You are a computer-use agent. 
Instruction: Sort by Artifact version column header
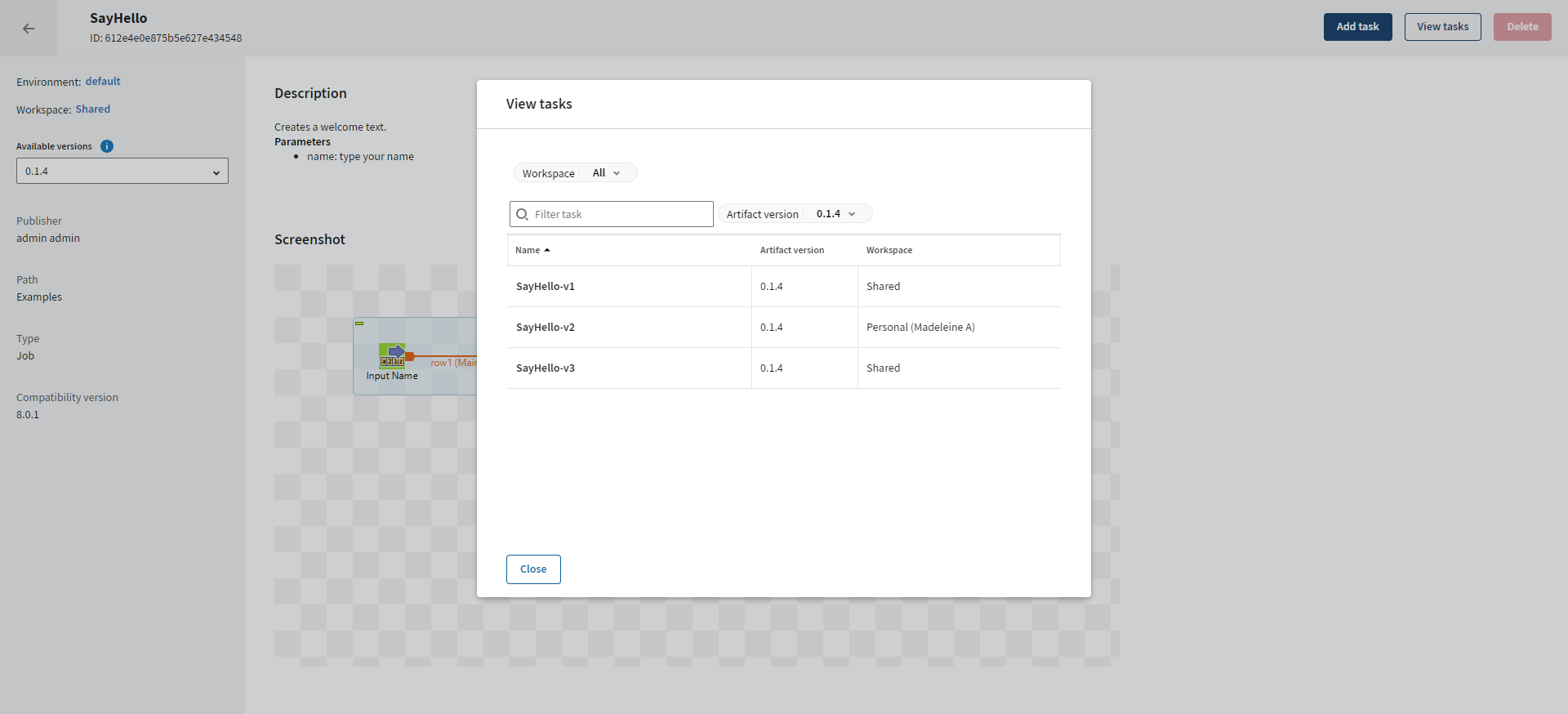pyautogui.click(x=791, y=251)
